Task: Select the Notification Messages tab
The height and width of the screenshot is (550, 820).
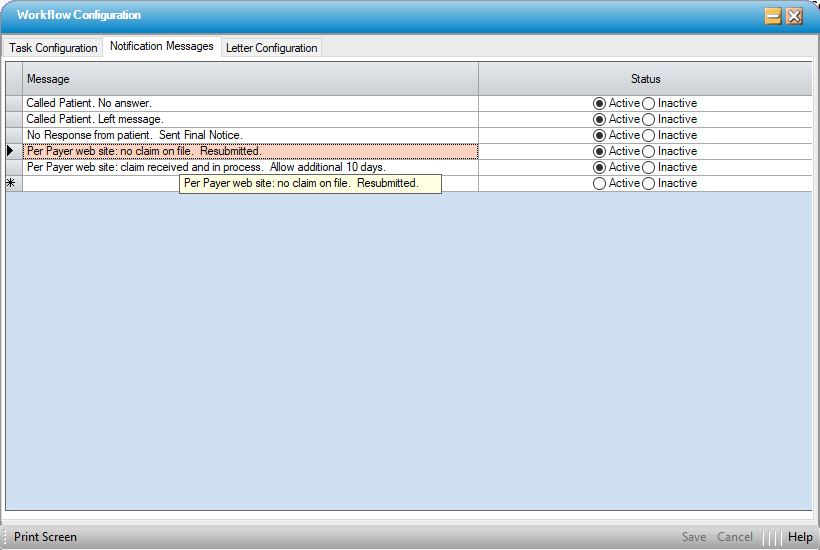Action: click(161, 46)
